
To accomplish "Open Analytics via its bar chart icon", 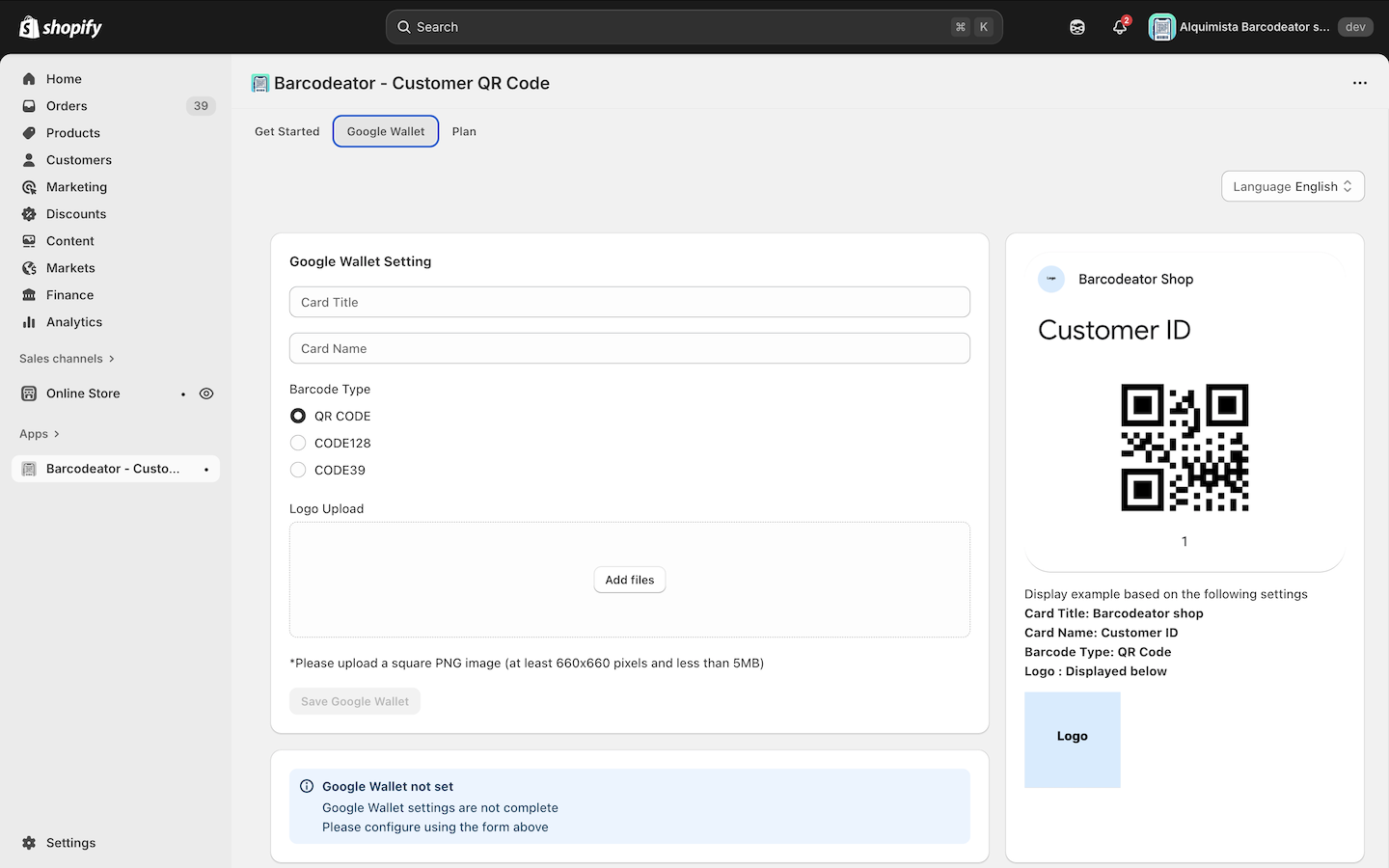I will tap(29, 322).
